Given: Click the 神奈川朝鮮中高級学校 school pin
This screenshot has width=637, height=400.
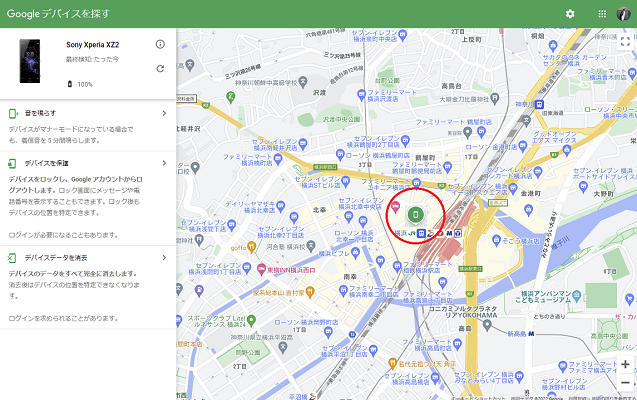Looking at the screenshot, I should point(303,82).
